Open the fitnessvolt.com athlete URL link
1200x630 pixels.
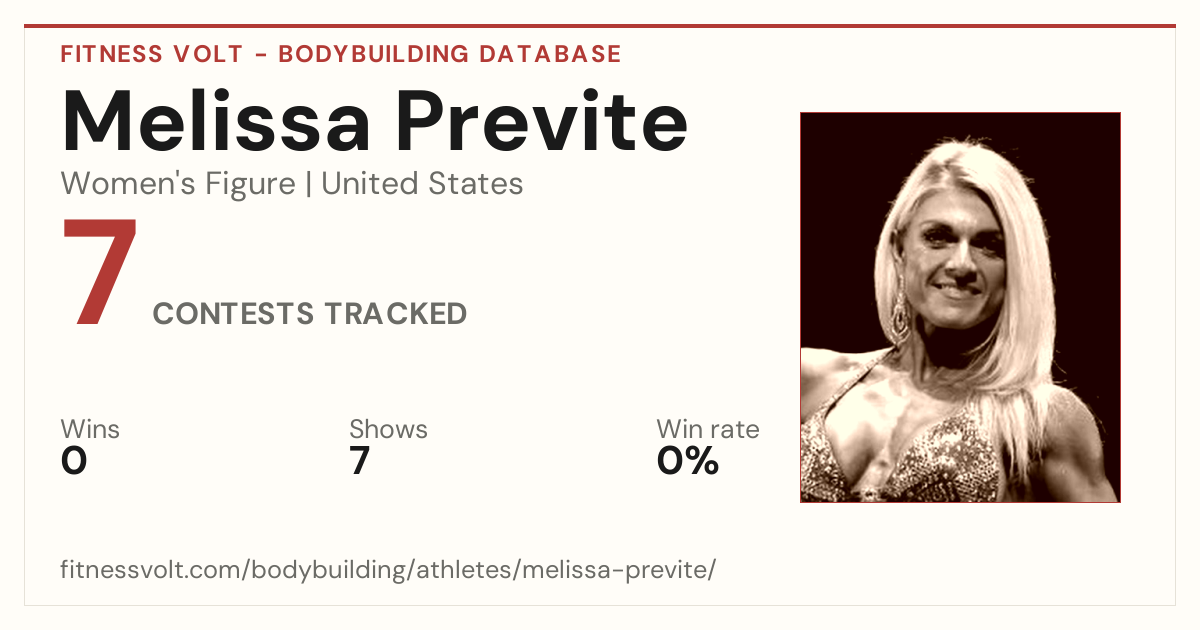coord(388,570)
